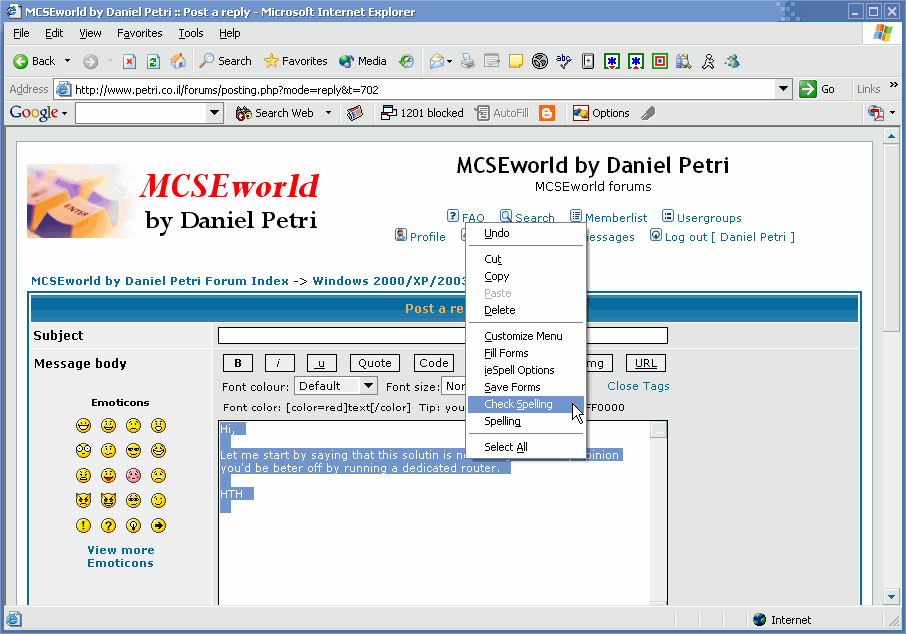The width and height of the screenshot is (906, 634).
Task: Click the abc spell-check toolbar icon
Action: pos(563,61)
